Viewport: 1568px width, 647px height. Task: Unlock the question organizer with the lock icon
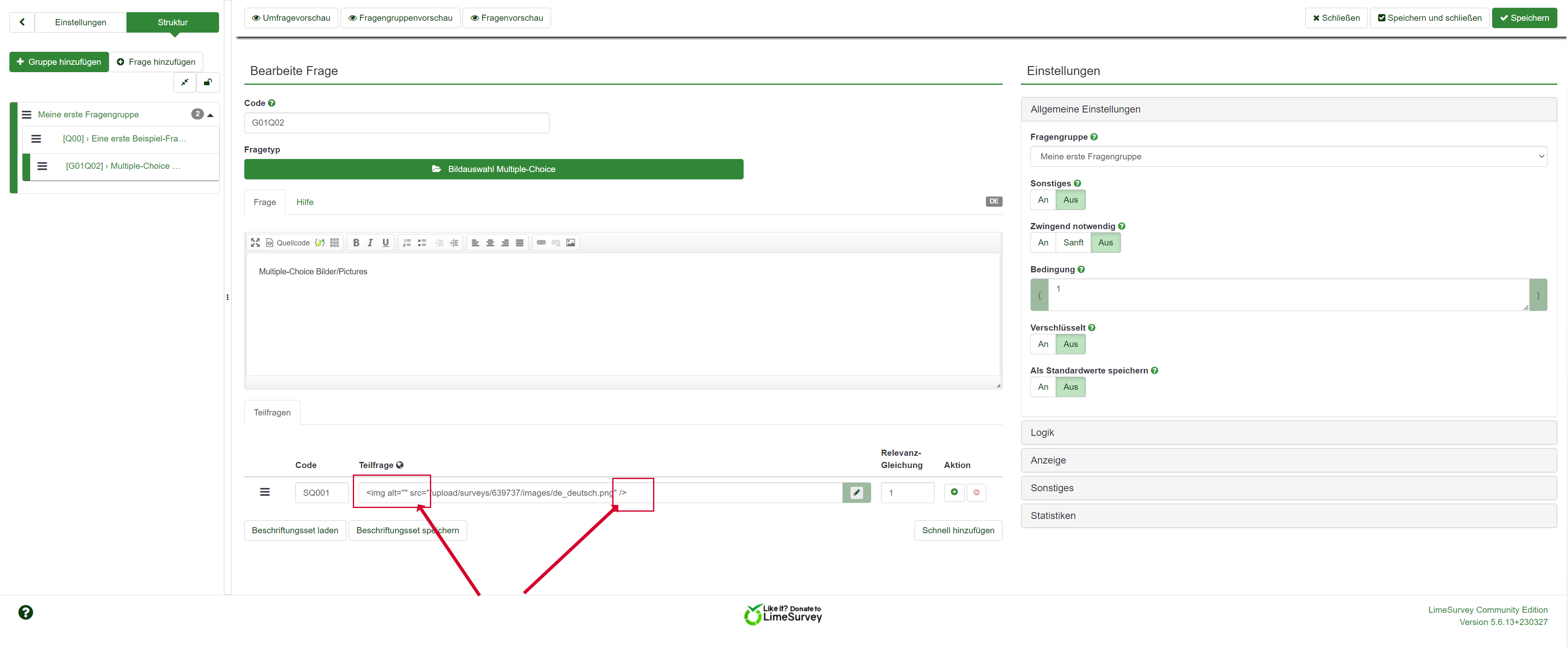point(208,82)
